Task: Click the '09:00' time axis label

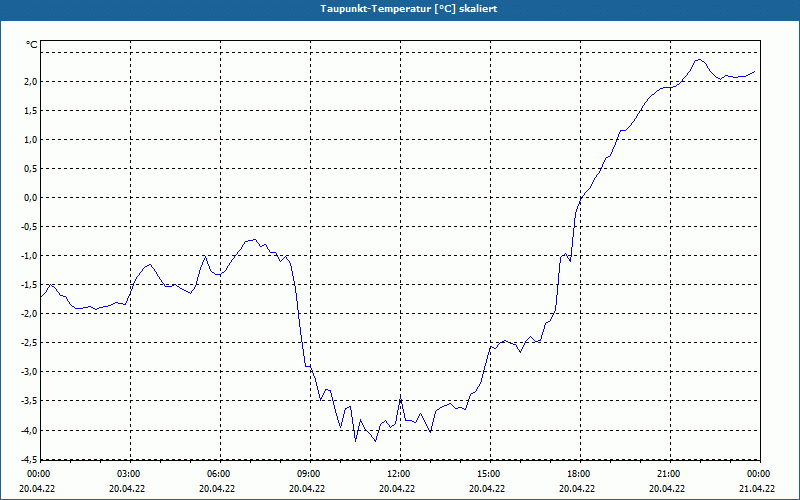Action: (x=308, y=474)
